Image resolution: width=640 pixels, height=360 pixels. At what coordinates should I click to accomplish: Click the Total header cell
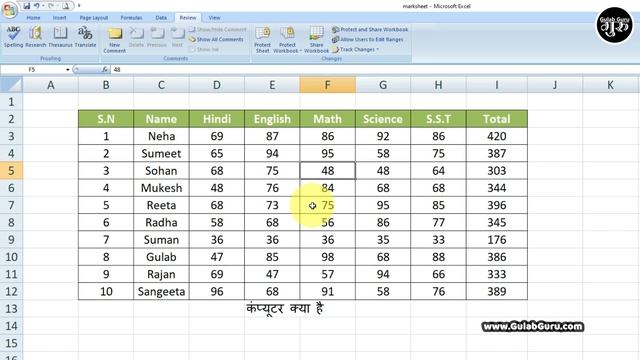[x=497, y=119]
